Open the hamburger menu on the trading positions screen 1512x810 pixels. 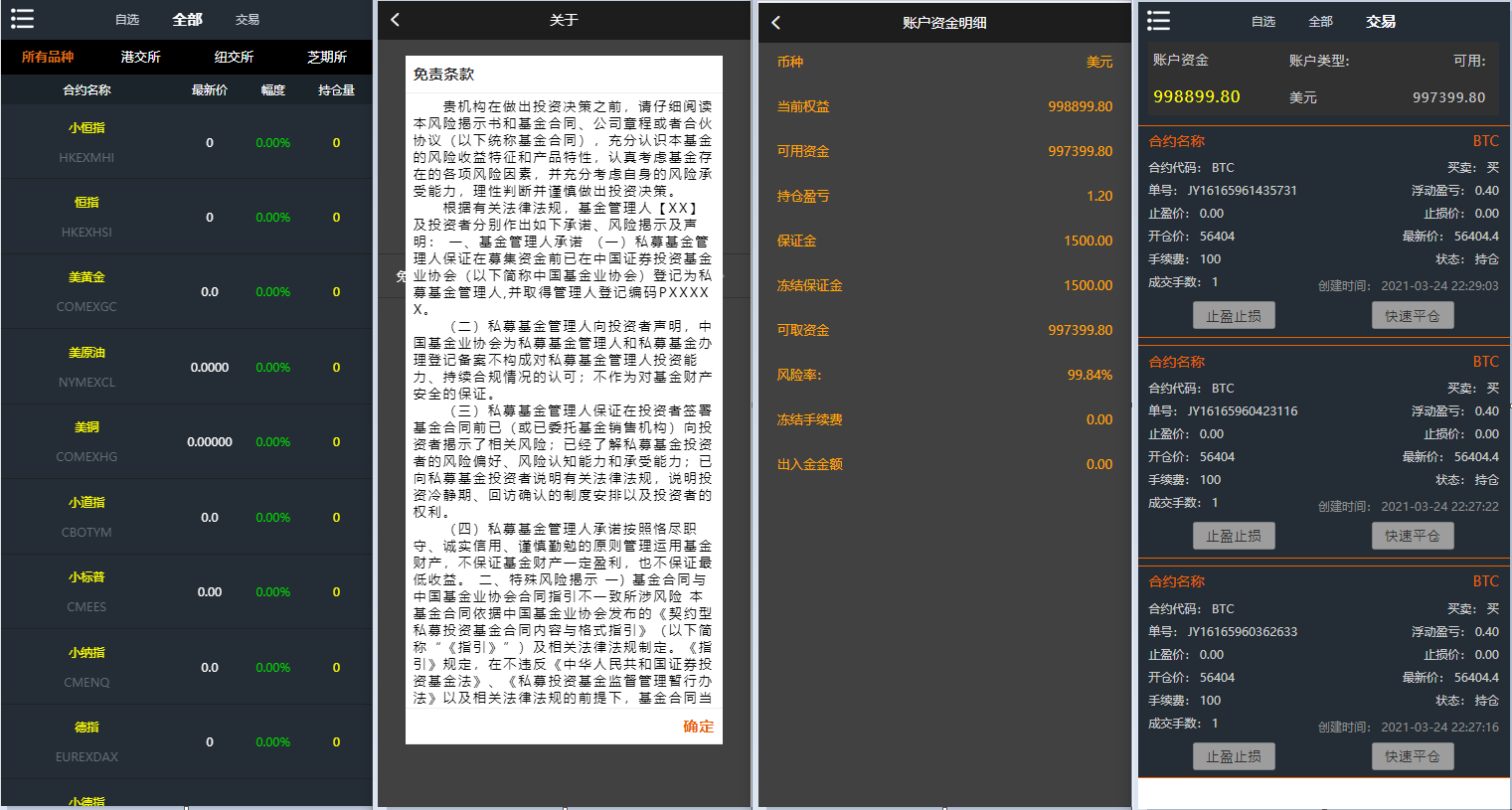tap(1158, 21)
